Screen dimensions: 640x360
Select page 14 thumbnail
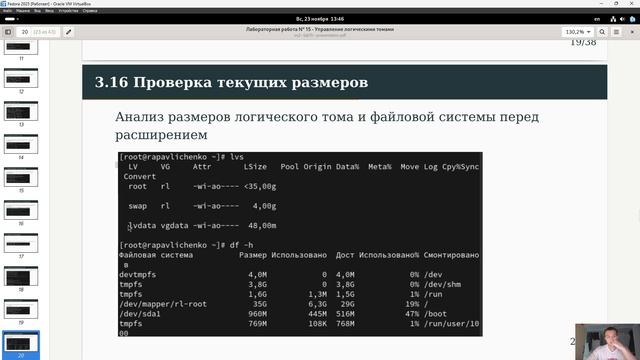point(21,144)
